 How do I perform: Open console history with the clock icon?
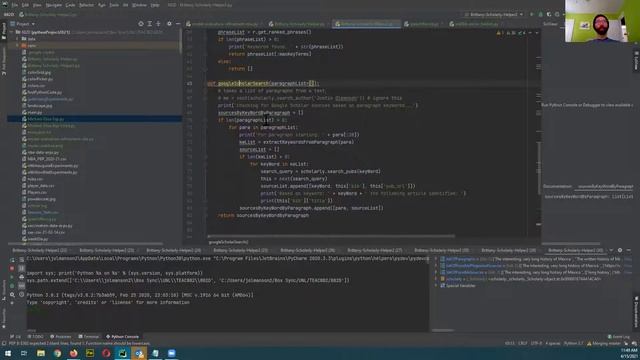point(21,294)
